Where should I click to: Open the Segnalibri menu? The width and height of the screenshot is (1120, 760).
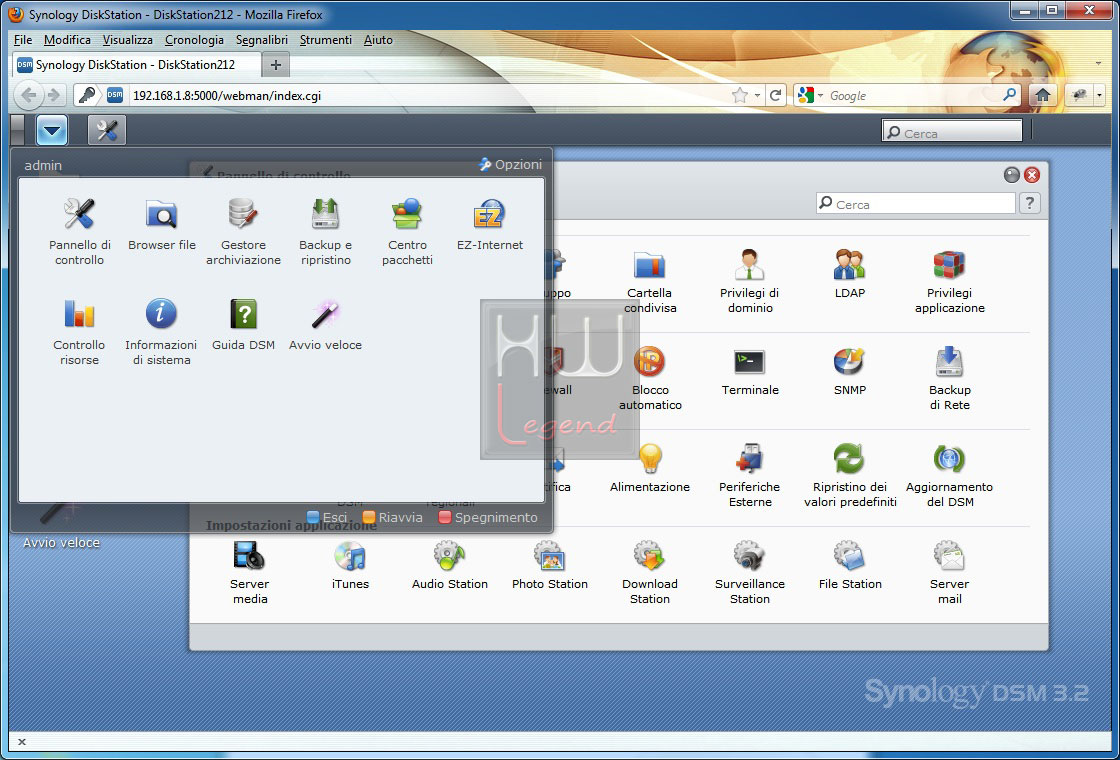(x=261, y=40)
